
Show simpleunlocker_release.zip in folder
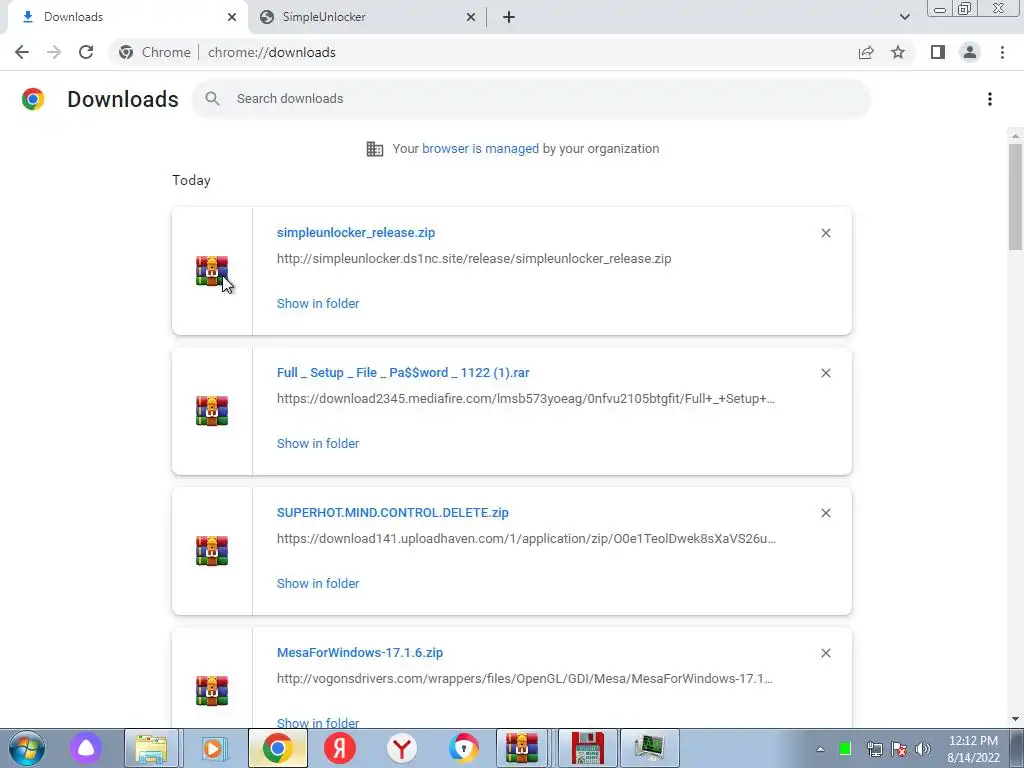[x=318, y=303]
